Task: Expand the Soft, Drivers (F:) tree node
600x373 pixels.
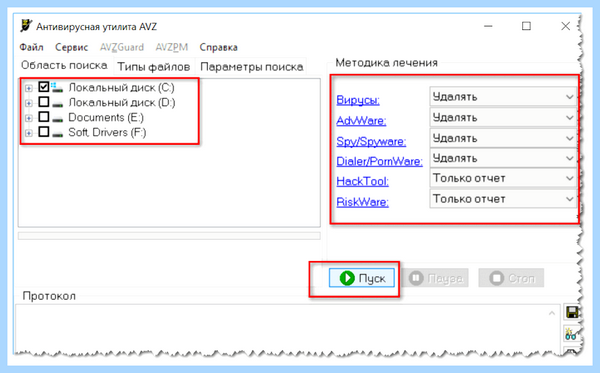Action: click(29, 133)
